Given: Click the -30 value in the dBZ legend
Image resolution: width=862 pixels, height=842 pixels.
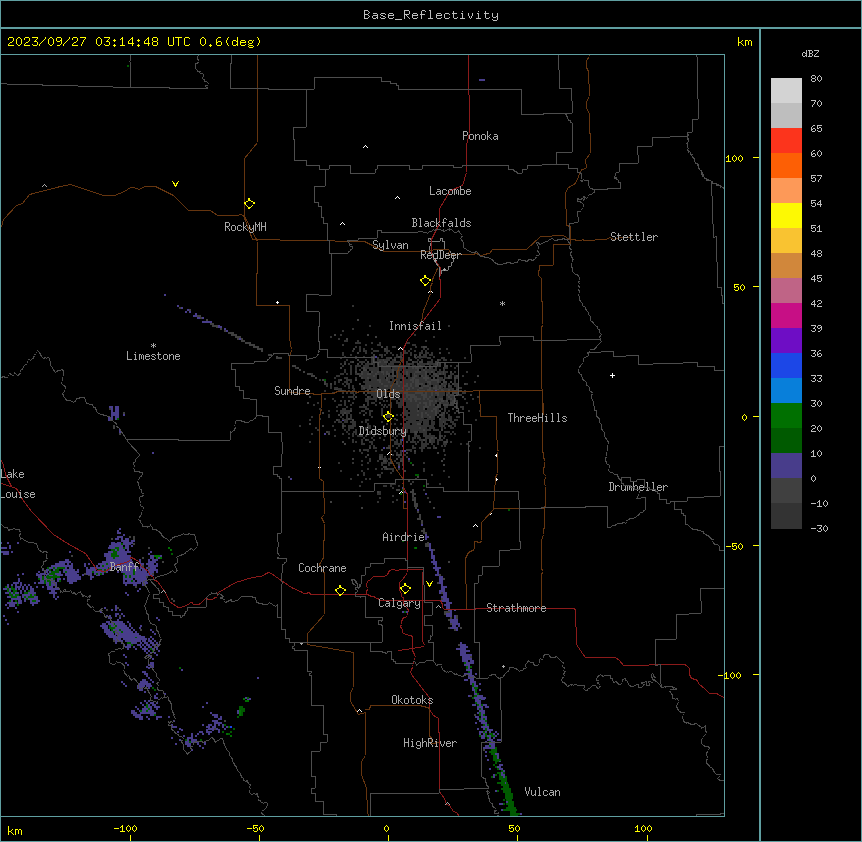Looking at the screenshot, I should [819, 528].
